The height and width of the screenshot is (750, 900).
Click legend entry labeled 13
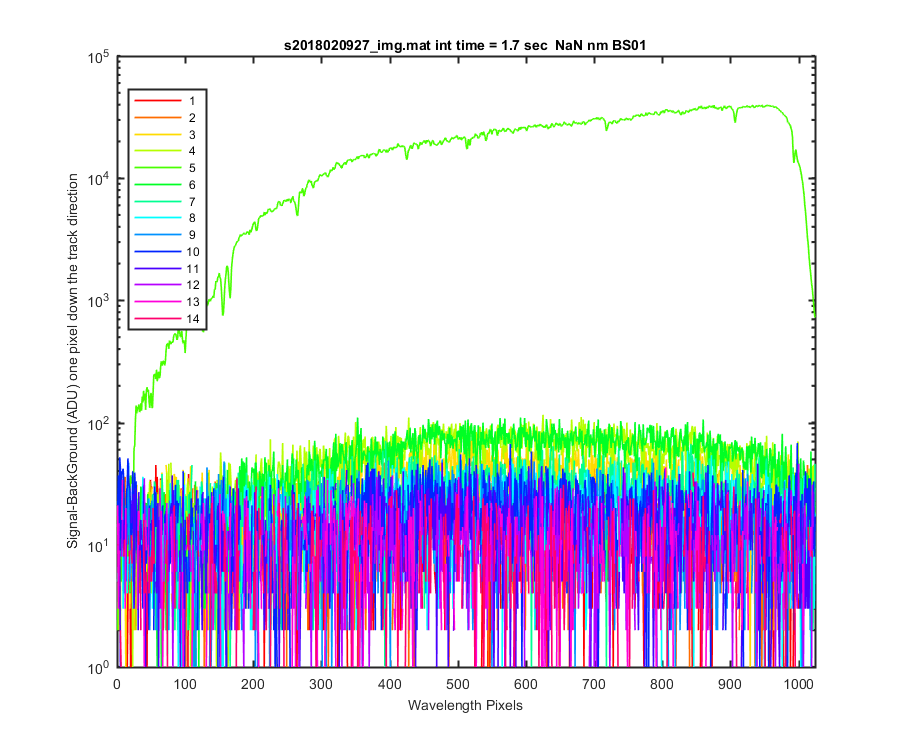coord(166,302)
